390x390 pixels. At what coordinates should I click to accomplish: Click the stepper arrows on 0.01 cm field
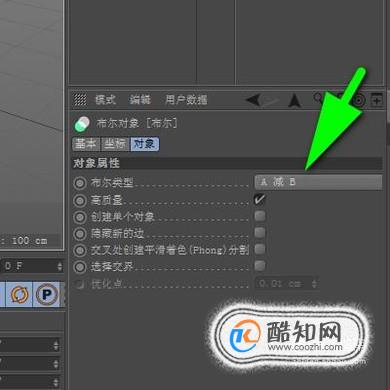click(314, 284)
